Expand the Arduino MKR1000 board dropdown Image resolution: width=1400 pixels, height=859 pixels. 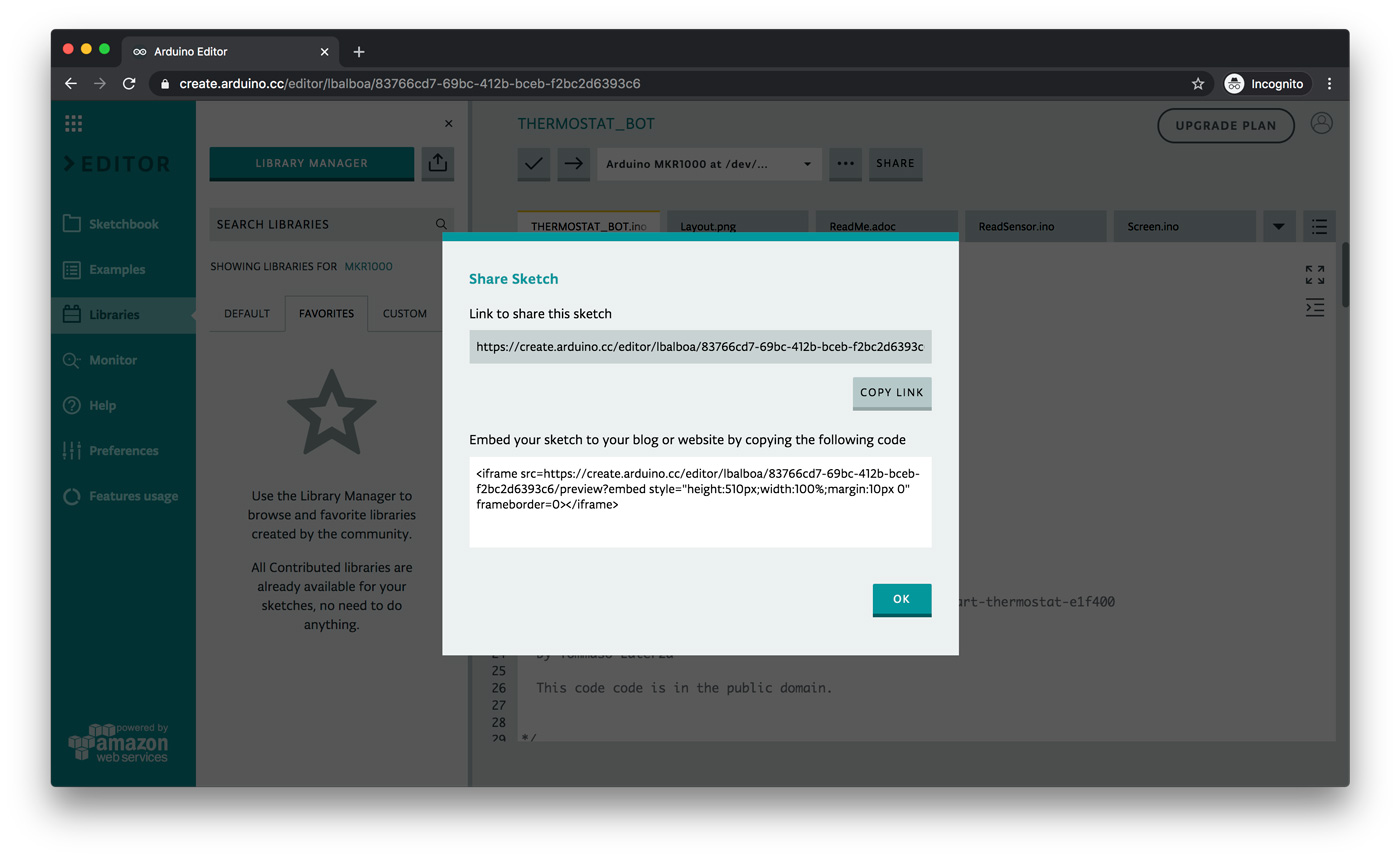tap(709, 164)
